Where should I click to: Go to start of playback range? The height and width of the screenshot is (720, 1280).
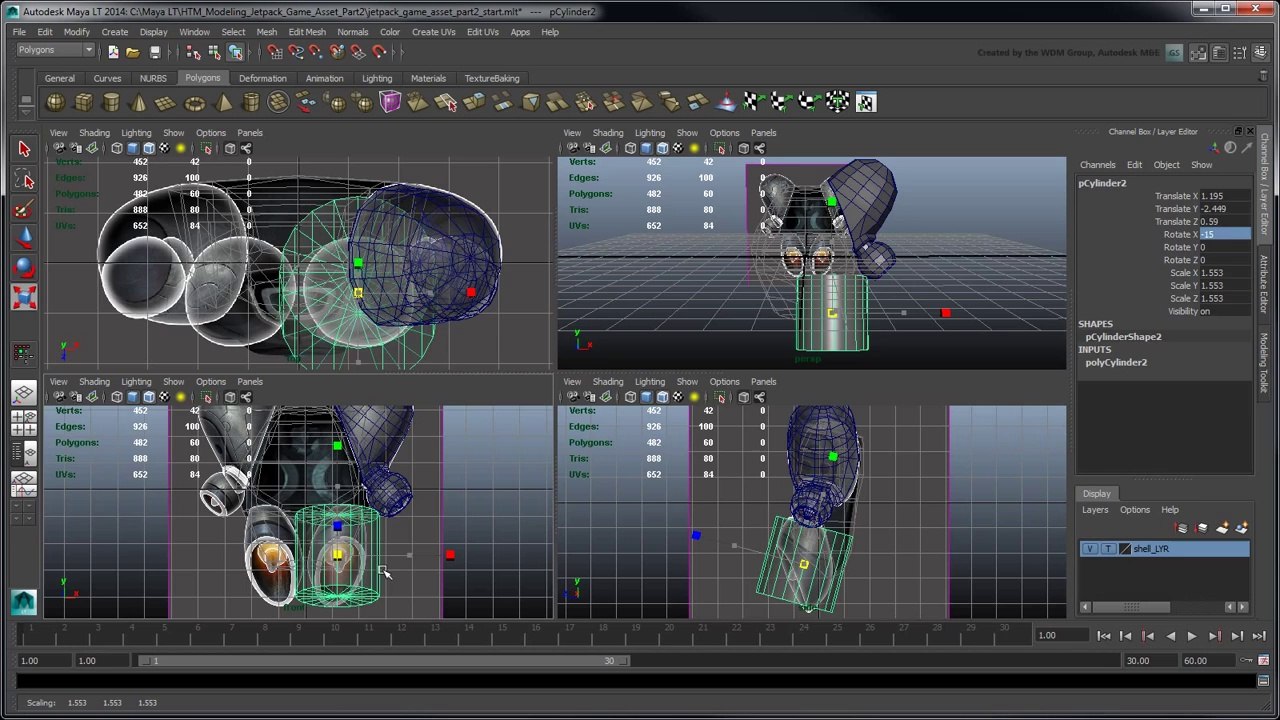point(1104,636)
